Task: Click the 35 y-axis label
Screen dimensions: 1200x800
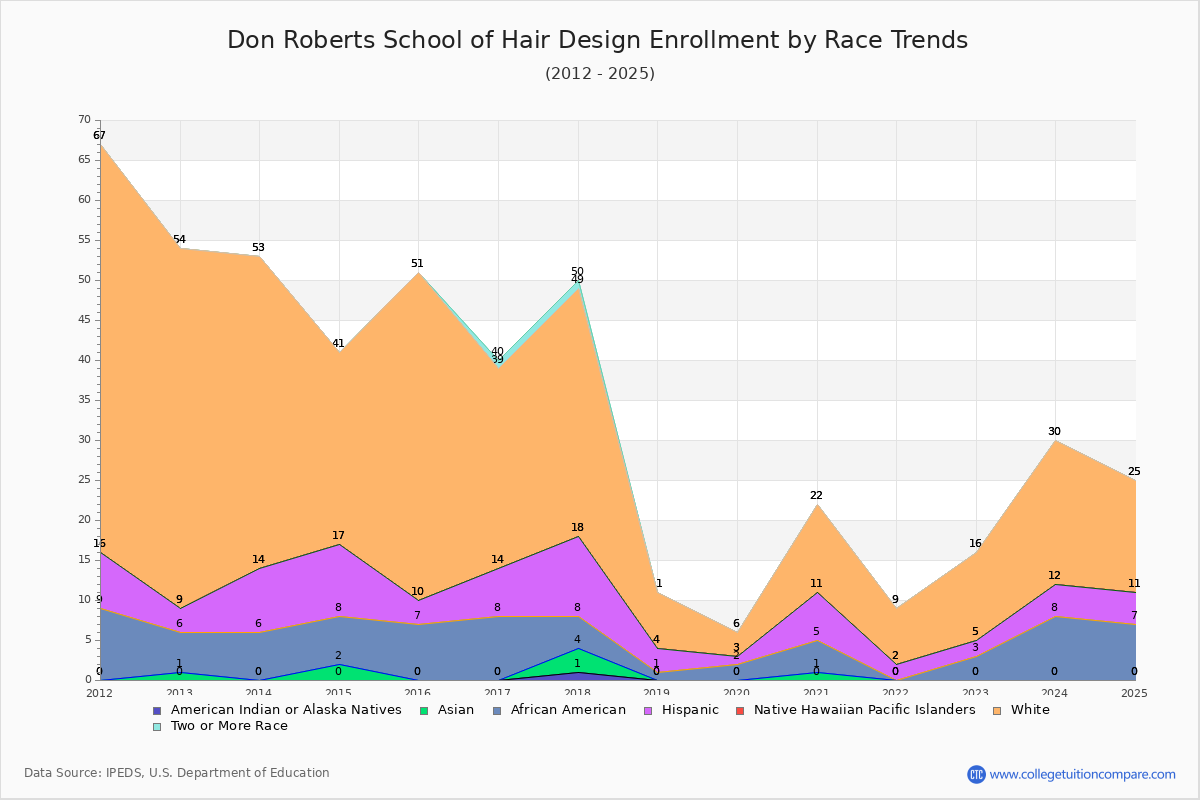Action: 84,400
